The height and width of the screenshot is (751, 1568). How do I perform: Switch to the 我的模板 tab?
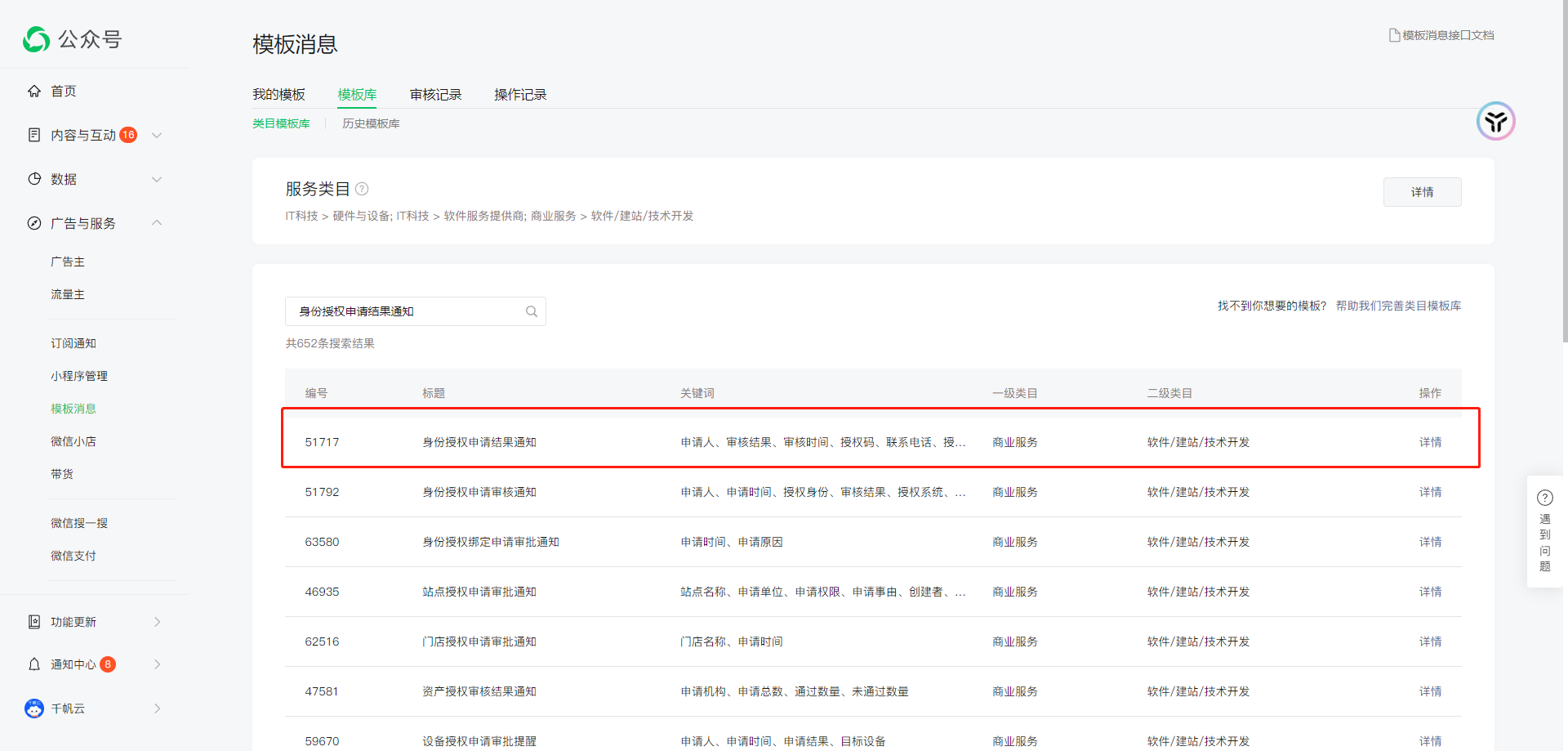point(278,95)
